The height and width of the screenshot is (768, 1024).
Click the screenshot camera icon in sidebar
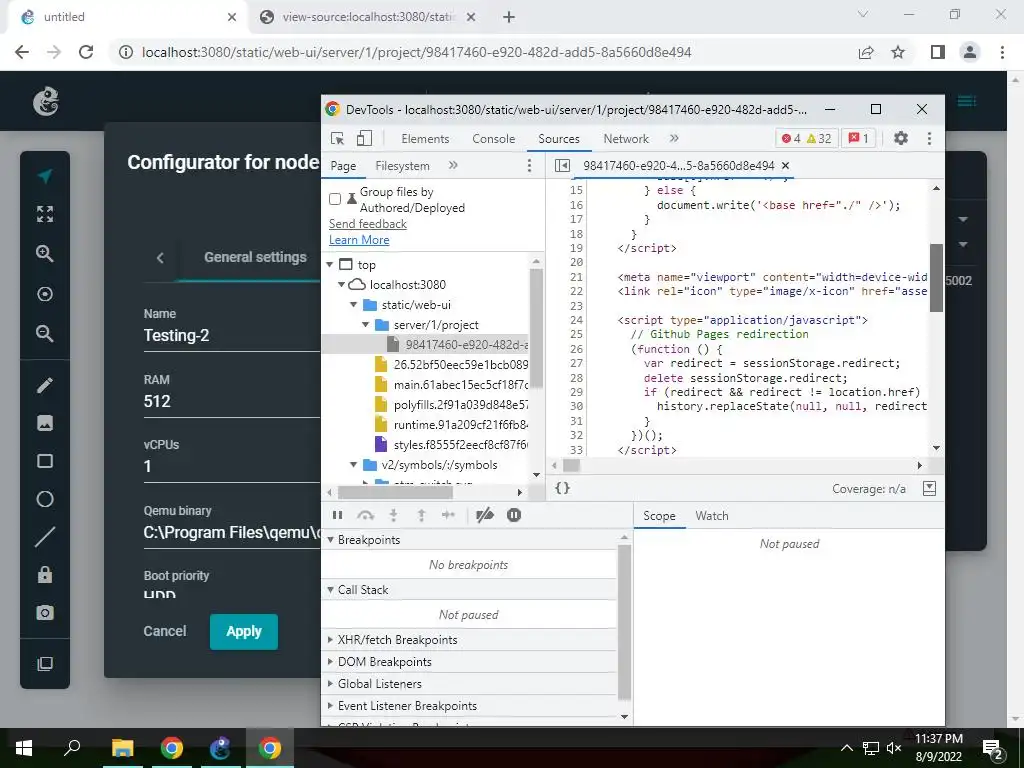tap(44, 613)
